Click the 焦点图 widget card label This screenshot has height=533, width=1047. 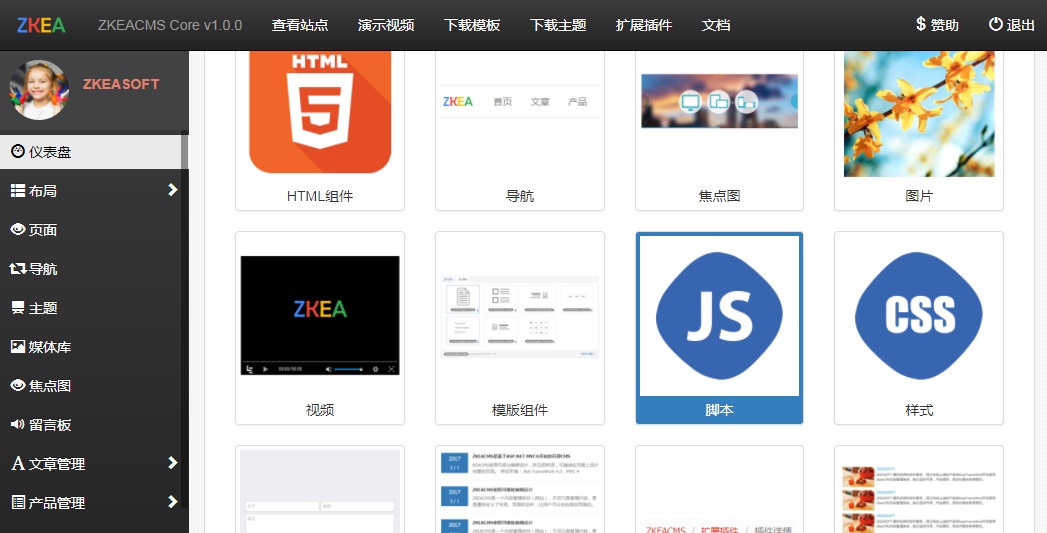(x=719, y=196)
